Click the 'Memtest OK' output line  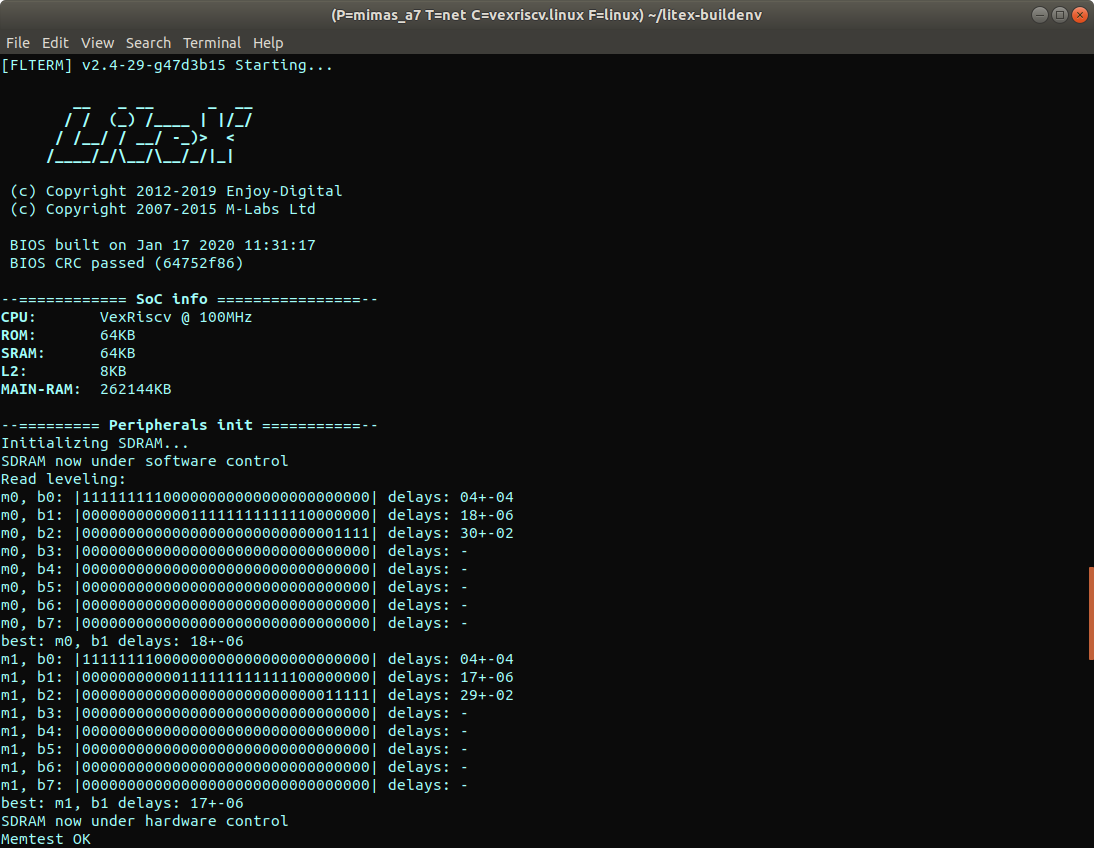[46, 839]
